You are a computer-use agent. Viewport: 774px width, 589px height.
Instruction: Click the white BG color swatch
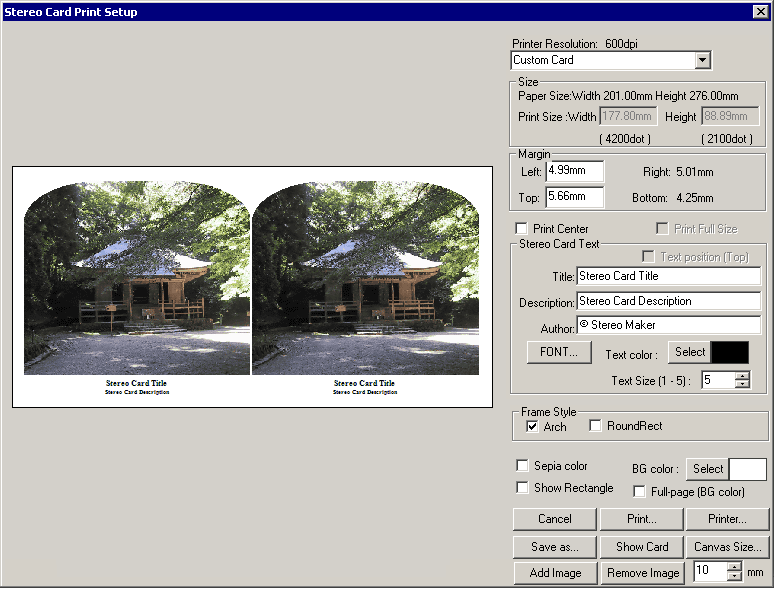747,469
